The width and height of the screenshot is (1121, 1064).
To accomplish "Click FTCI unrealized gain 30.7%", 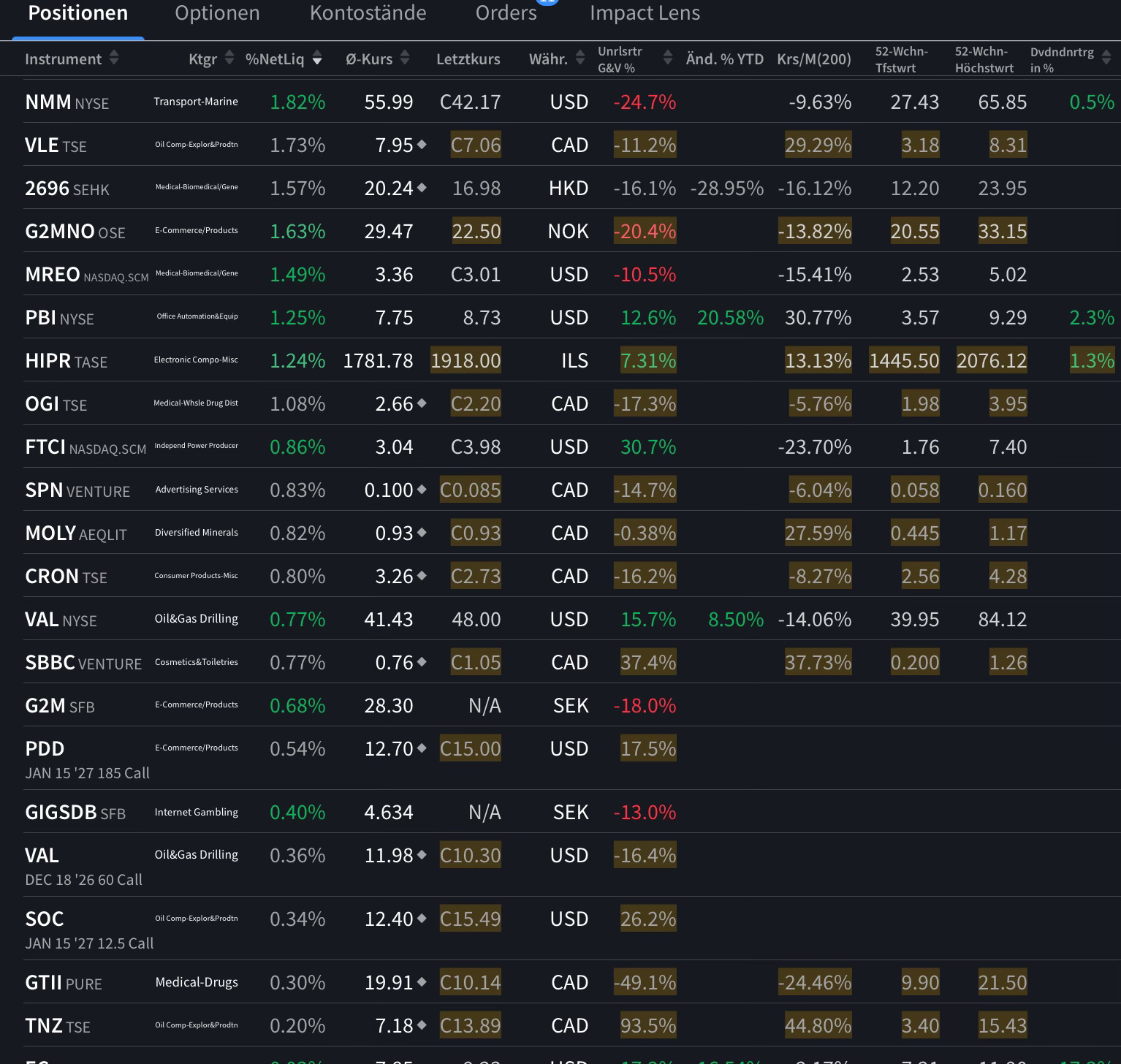I will click(648, 446).
